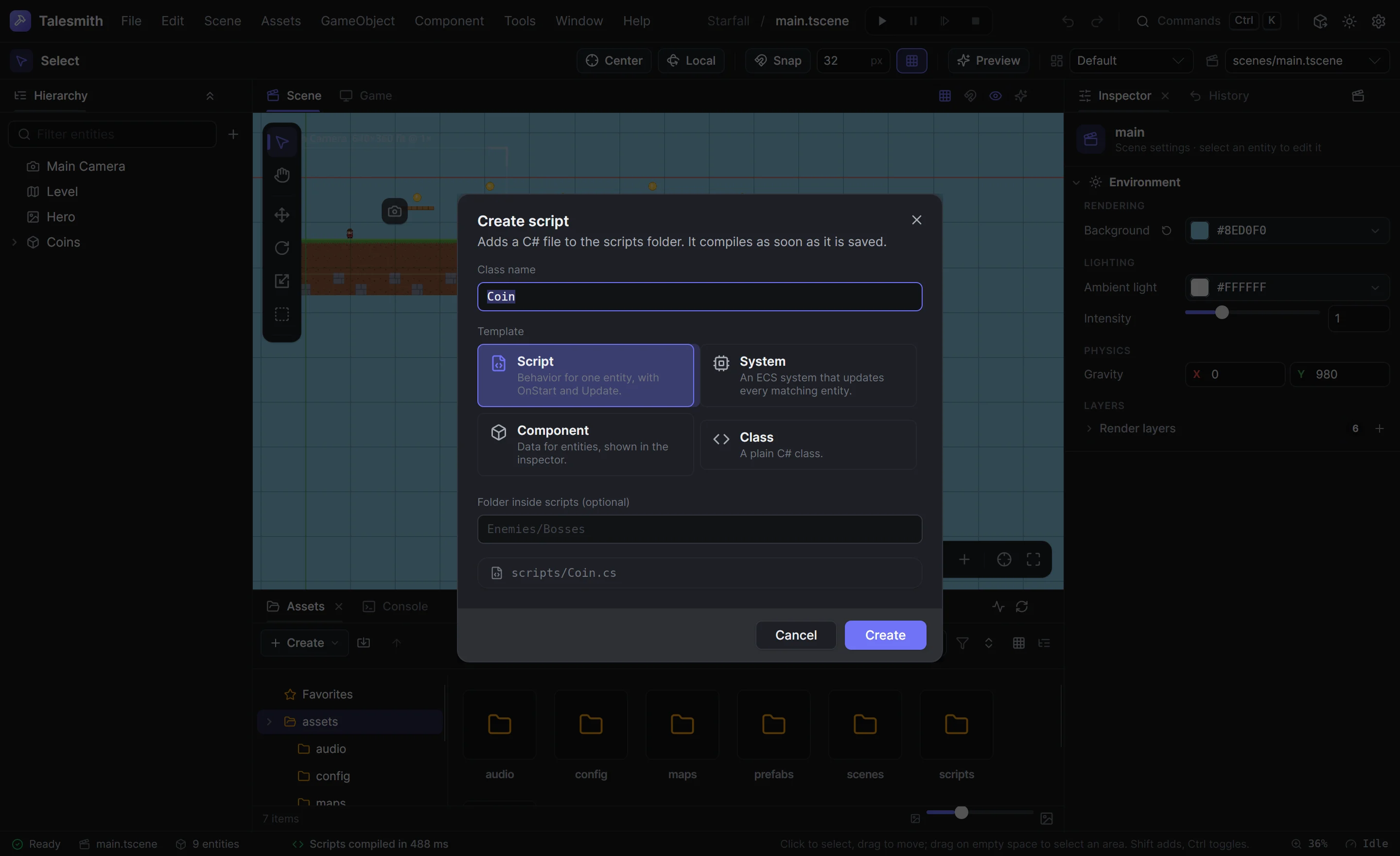Open the Background color #8ED0F0 dropdown
Screen dimensions: 1400x856
pos(1287,230)
